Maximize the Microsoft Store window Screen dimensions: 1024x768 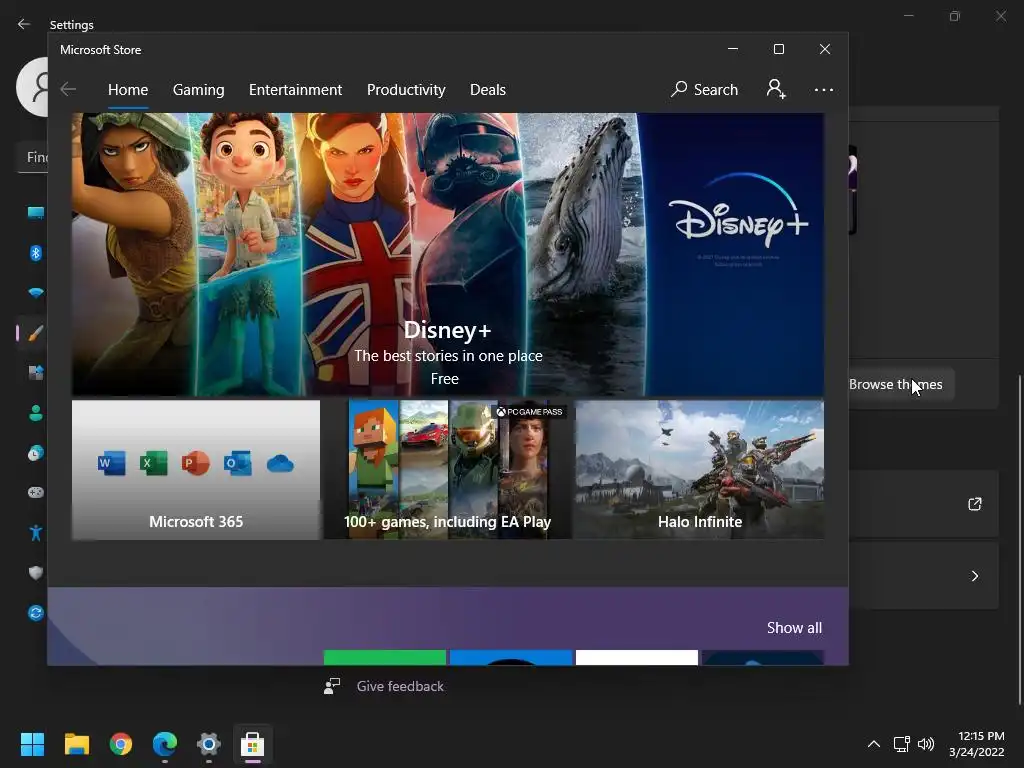[x=778, y=49]
